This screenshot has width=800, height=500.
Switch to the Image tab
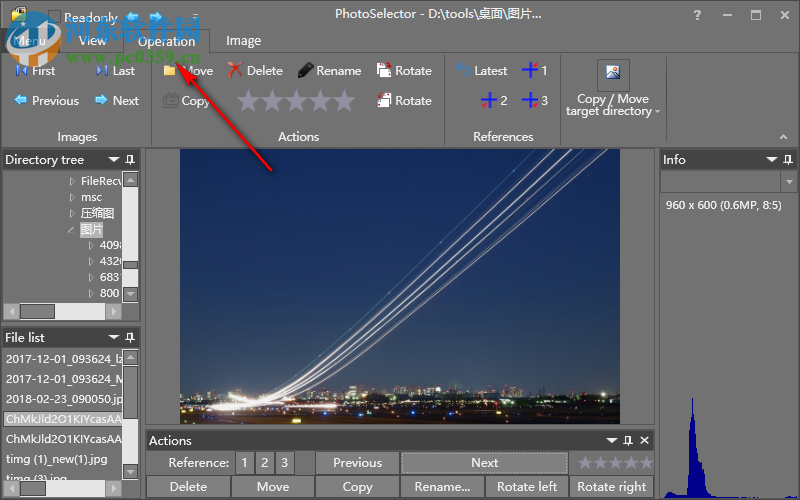243,41
